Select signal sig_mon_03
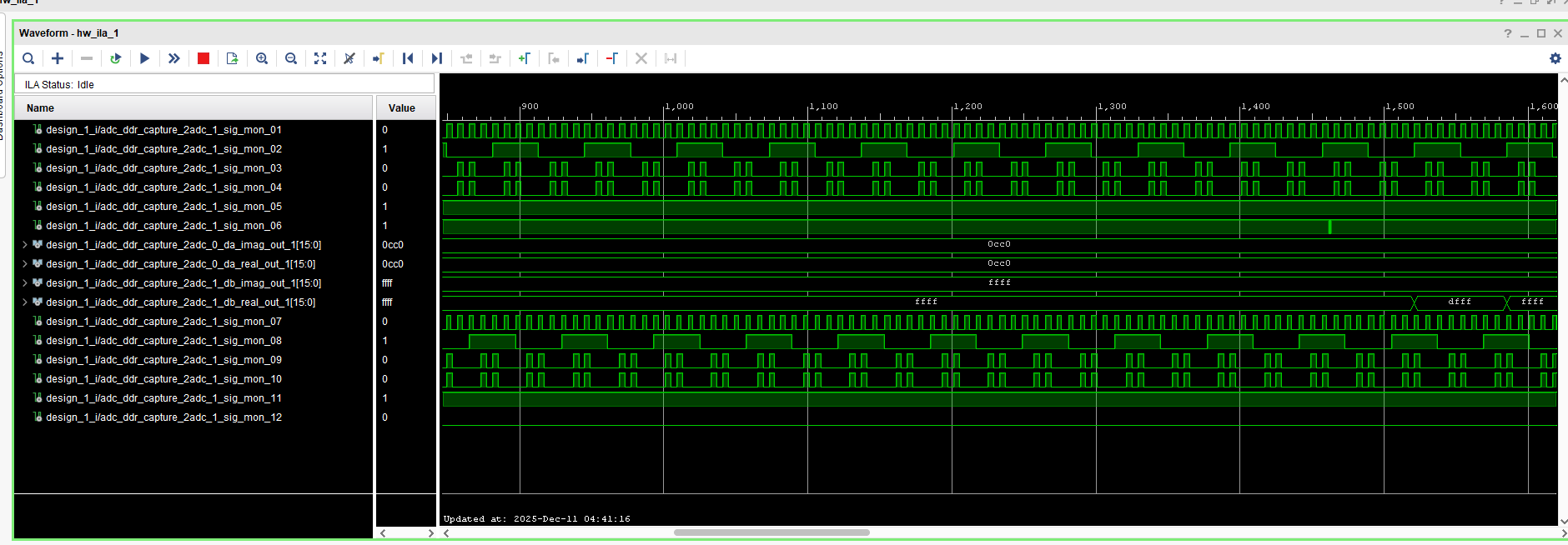The width and height of the screenshot is (1568, 545). pos(163,168)
